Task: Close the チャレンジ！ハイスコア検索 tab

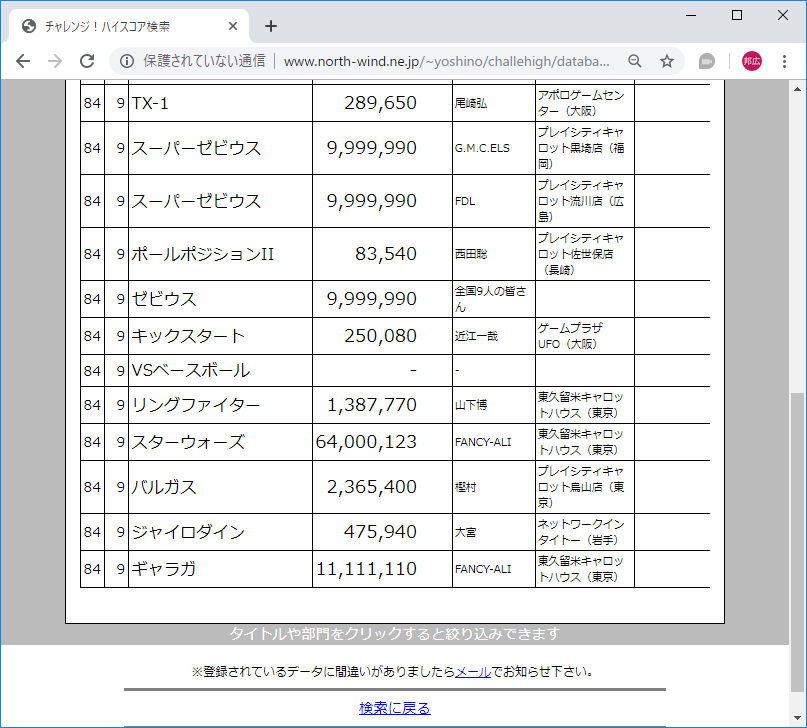Action: [x=233, y=26]
